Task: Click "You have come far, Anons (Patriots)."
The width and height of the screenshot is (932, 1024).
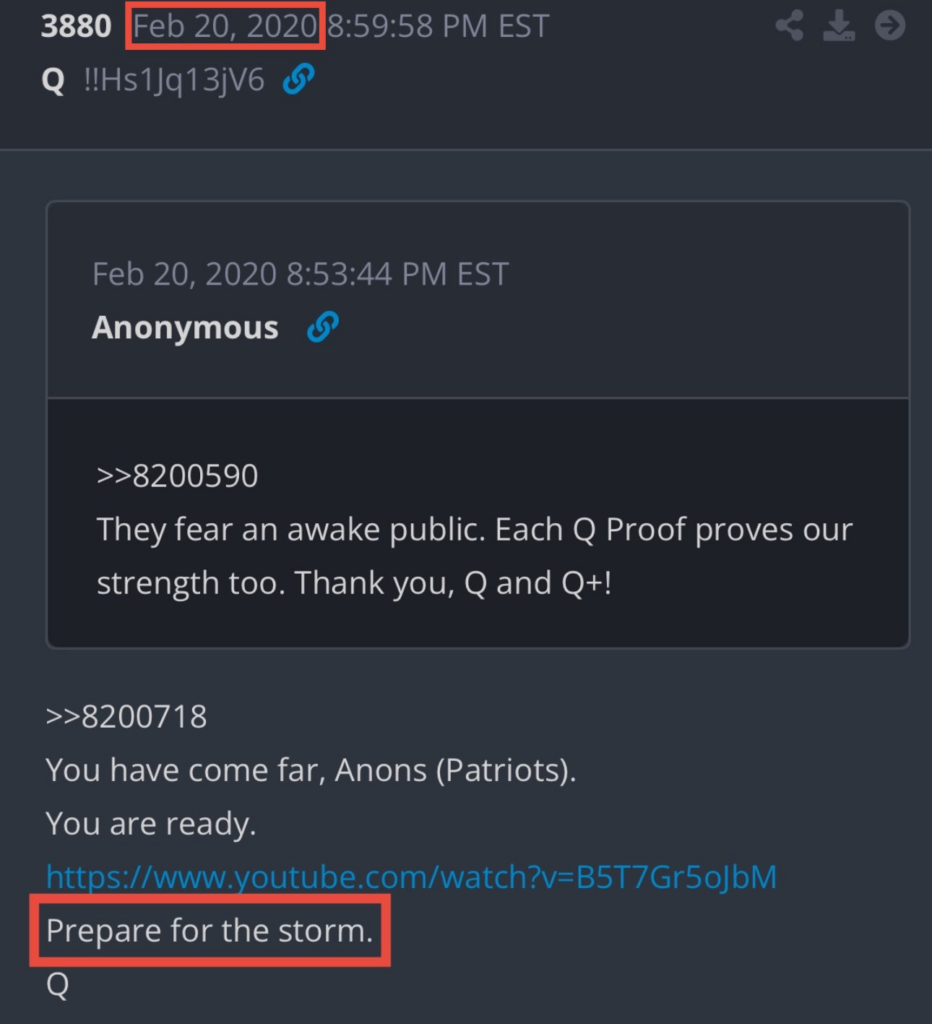Action: [x=310, y=771]
